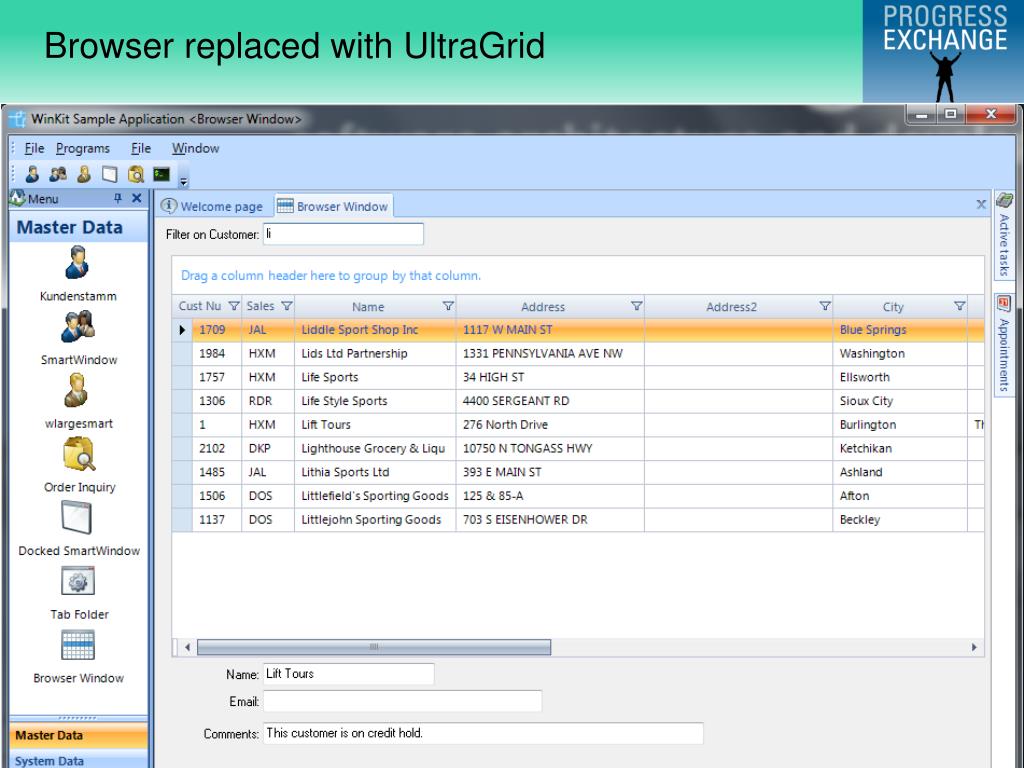Select the Lift Tours name cell
The image size is (1024, 768).
(x=374, y=424)
